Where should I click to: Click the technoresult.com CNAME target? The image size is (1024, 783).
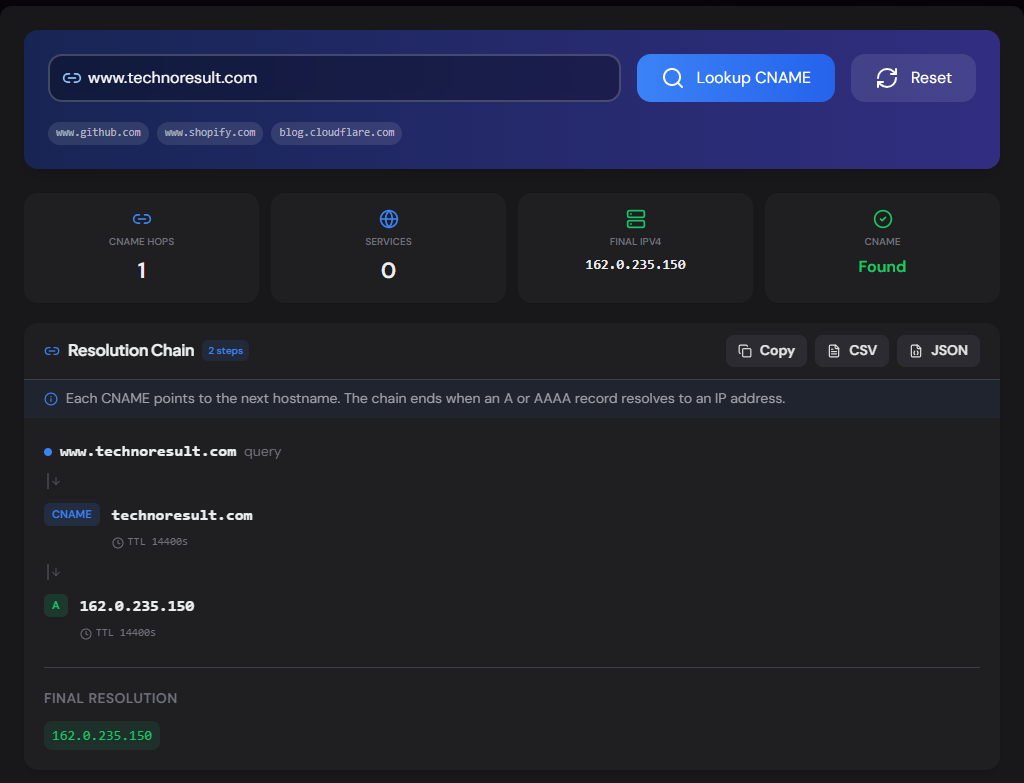182,515
